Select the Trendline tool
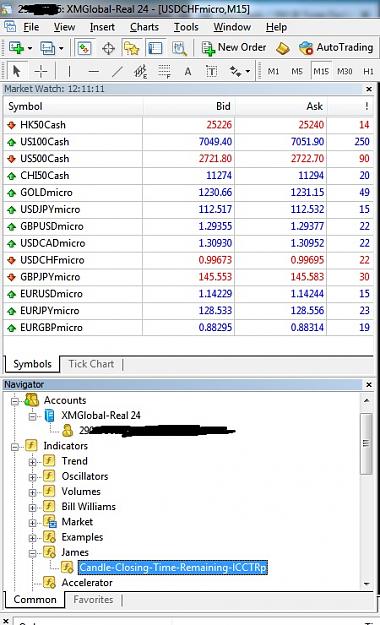Screen dimensions: 380x625 pyautogui.click(x=117, y=71)
